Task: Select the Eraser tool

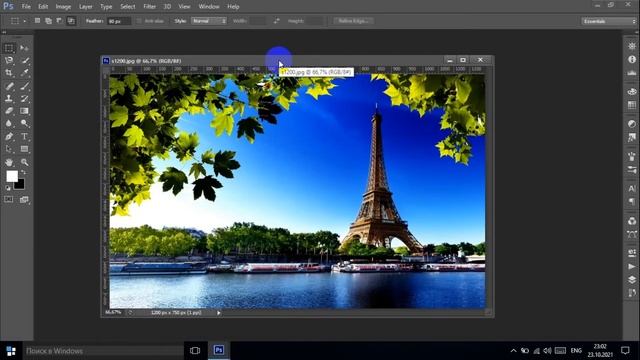Action: pyautogui.click(x=9, y=111)
